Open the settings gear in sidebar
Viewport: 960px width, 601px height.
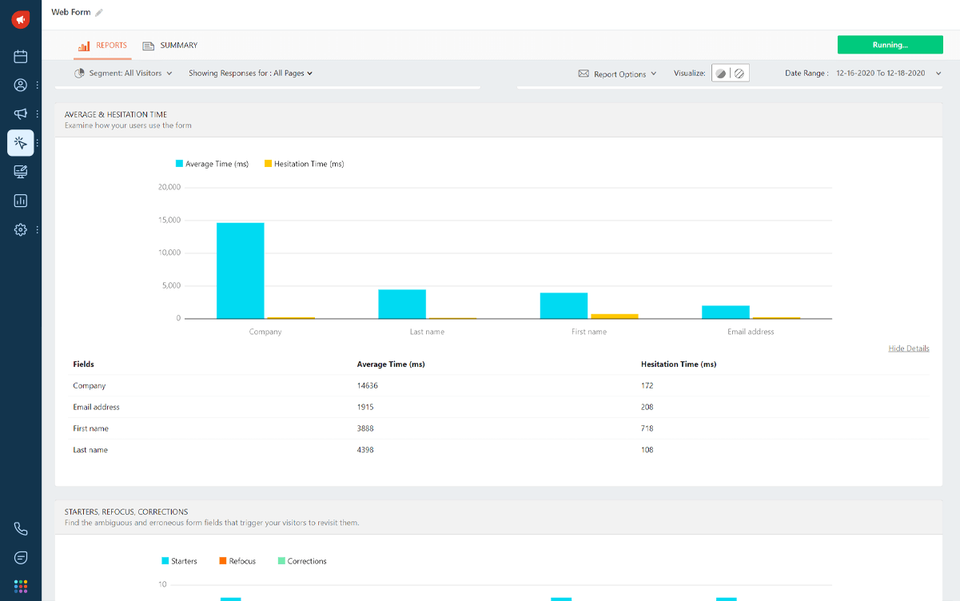(x=20, y=230)
